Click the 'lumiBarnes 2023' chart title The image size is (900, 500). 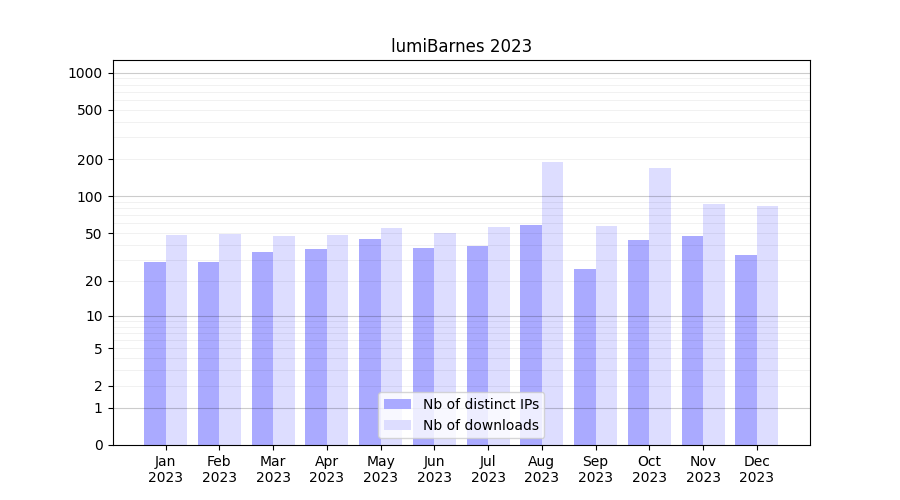[x=461, y=46]
